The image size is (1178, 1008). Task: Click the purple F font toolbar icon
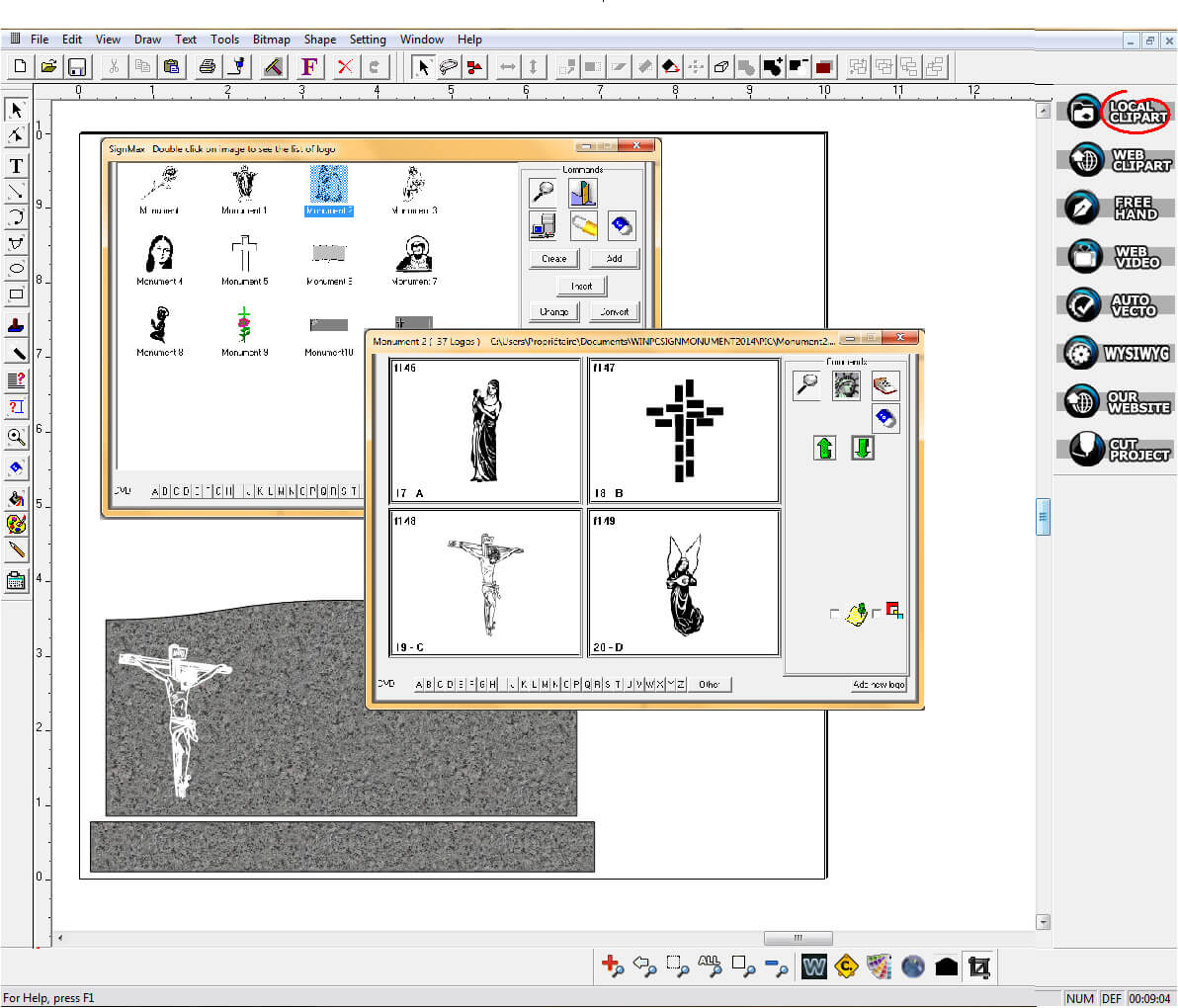coord(308,67)
